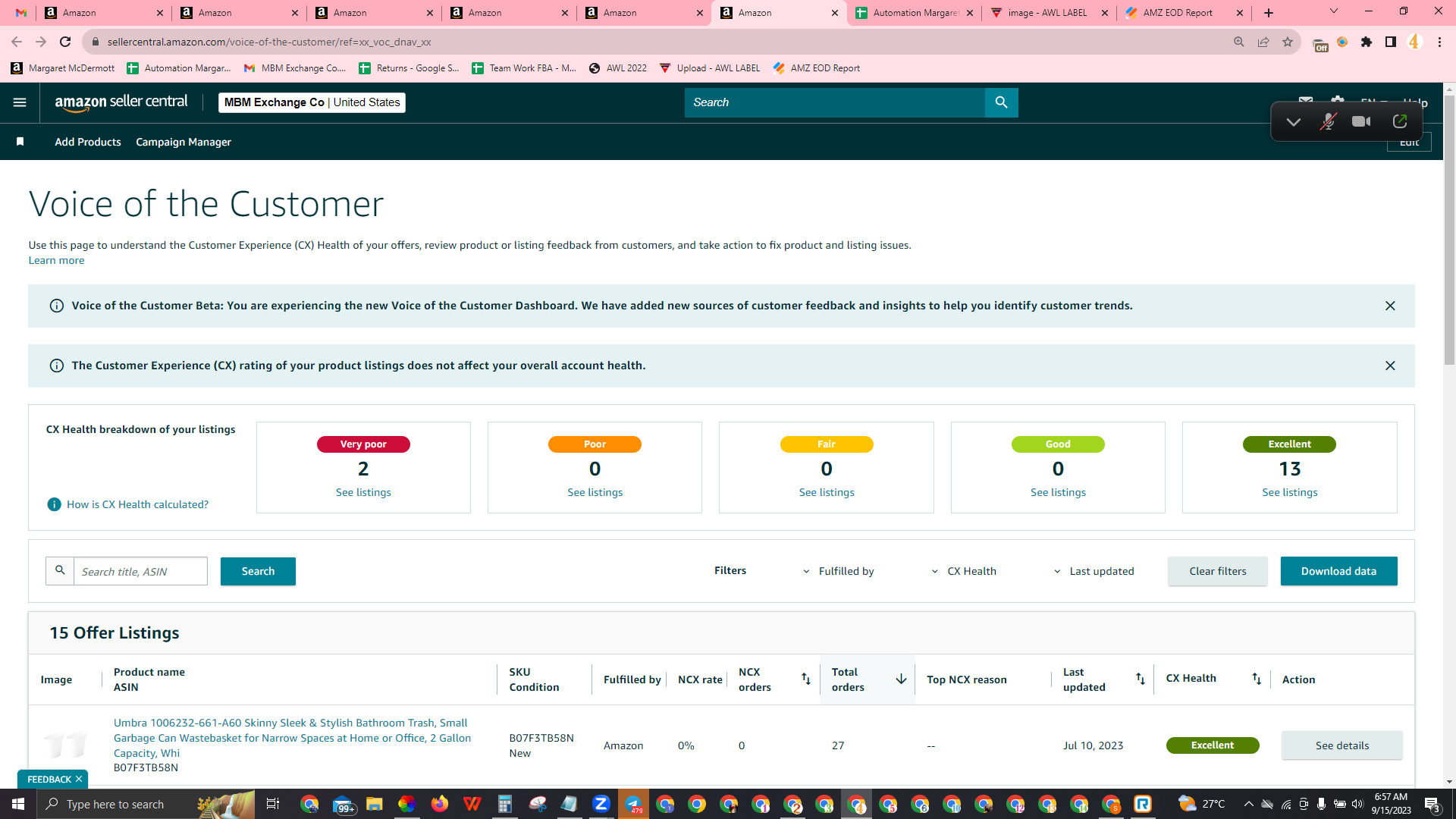Open the Seller Central hamburger menu
This screenshot has width=1456, height=819.
pos(20,102)
